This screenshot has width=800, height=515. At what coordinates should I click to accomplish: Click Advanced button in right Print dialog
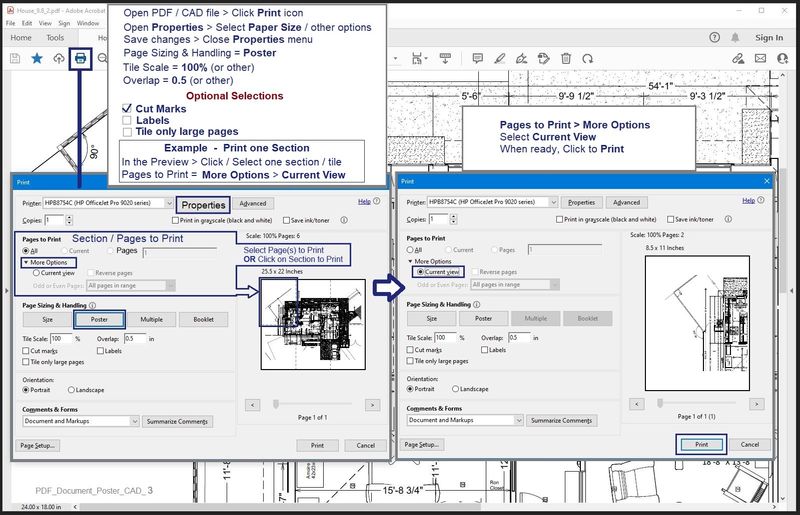click(627, 202)
